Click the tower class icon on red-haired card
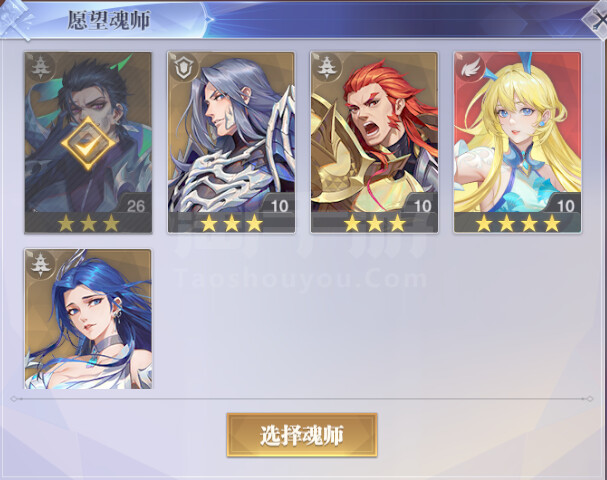 (x=327, y=67)
